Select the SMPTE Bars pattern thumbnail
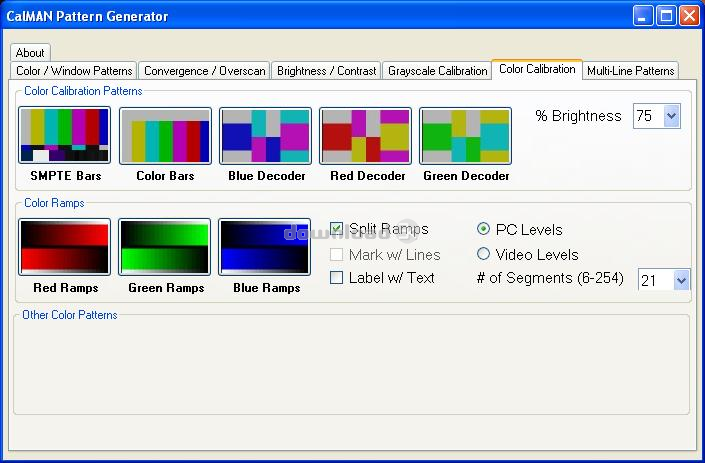 point(64,135)
